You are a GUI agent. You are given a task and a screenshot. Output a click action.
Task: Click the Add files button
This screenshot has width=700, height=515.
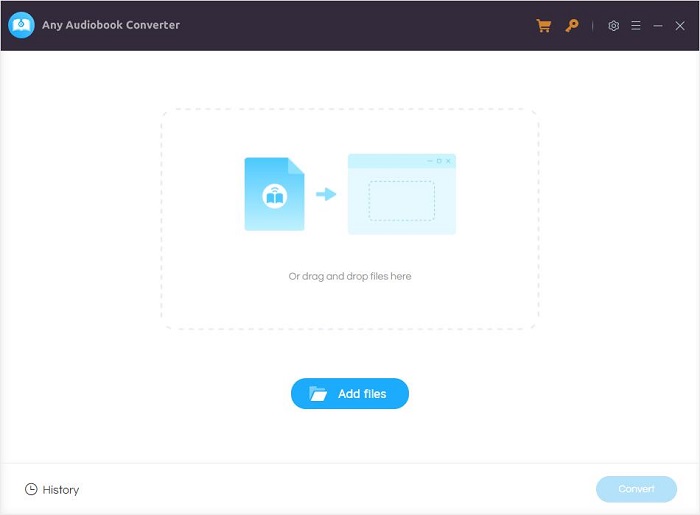350,394
